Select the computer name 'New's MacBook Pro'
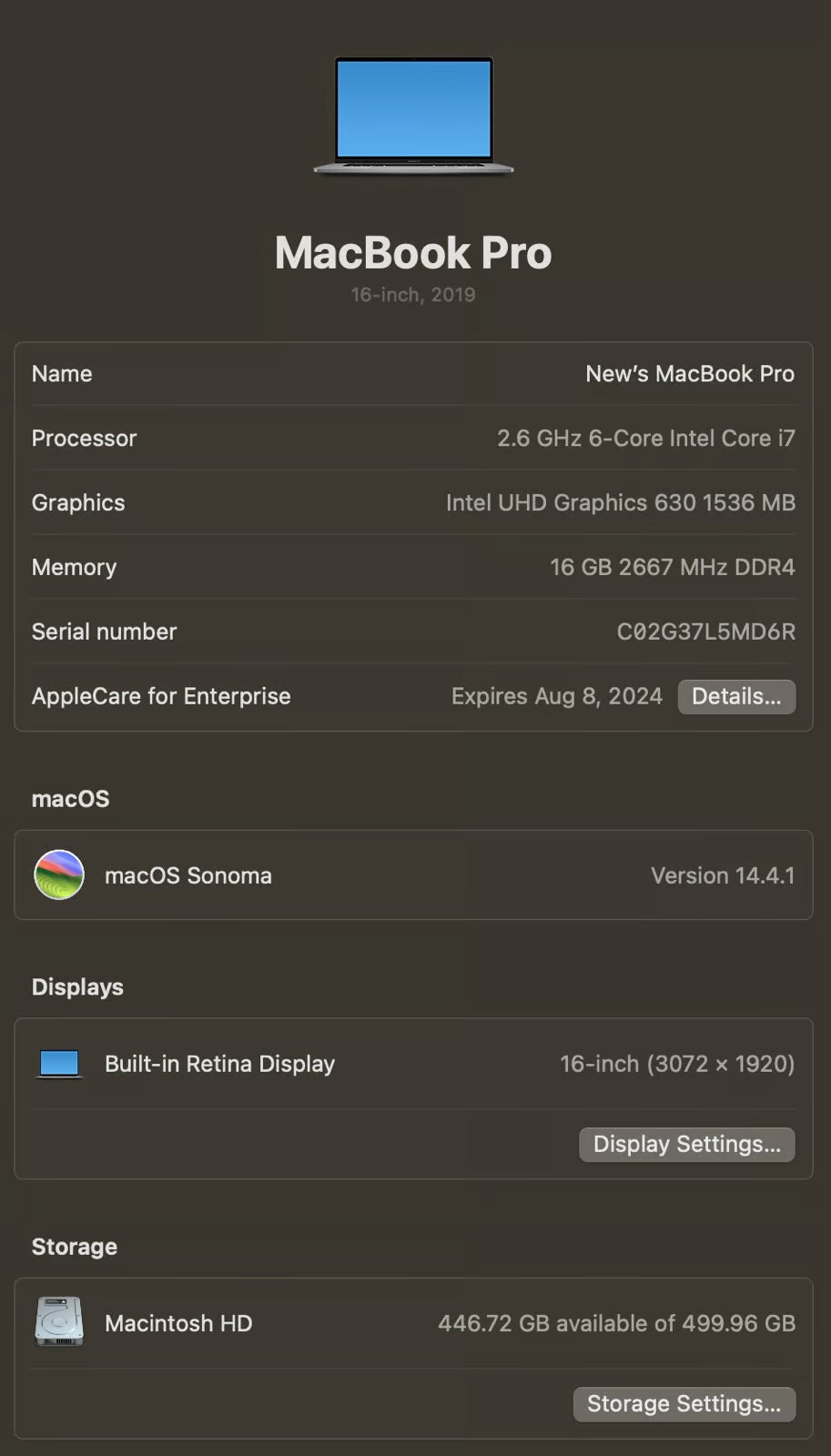The width and height of the screenshot is (831, 1456). pyautogui.click(x=690, y=374)
